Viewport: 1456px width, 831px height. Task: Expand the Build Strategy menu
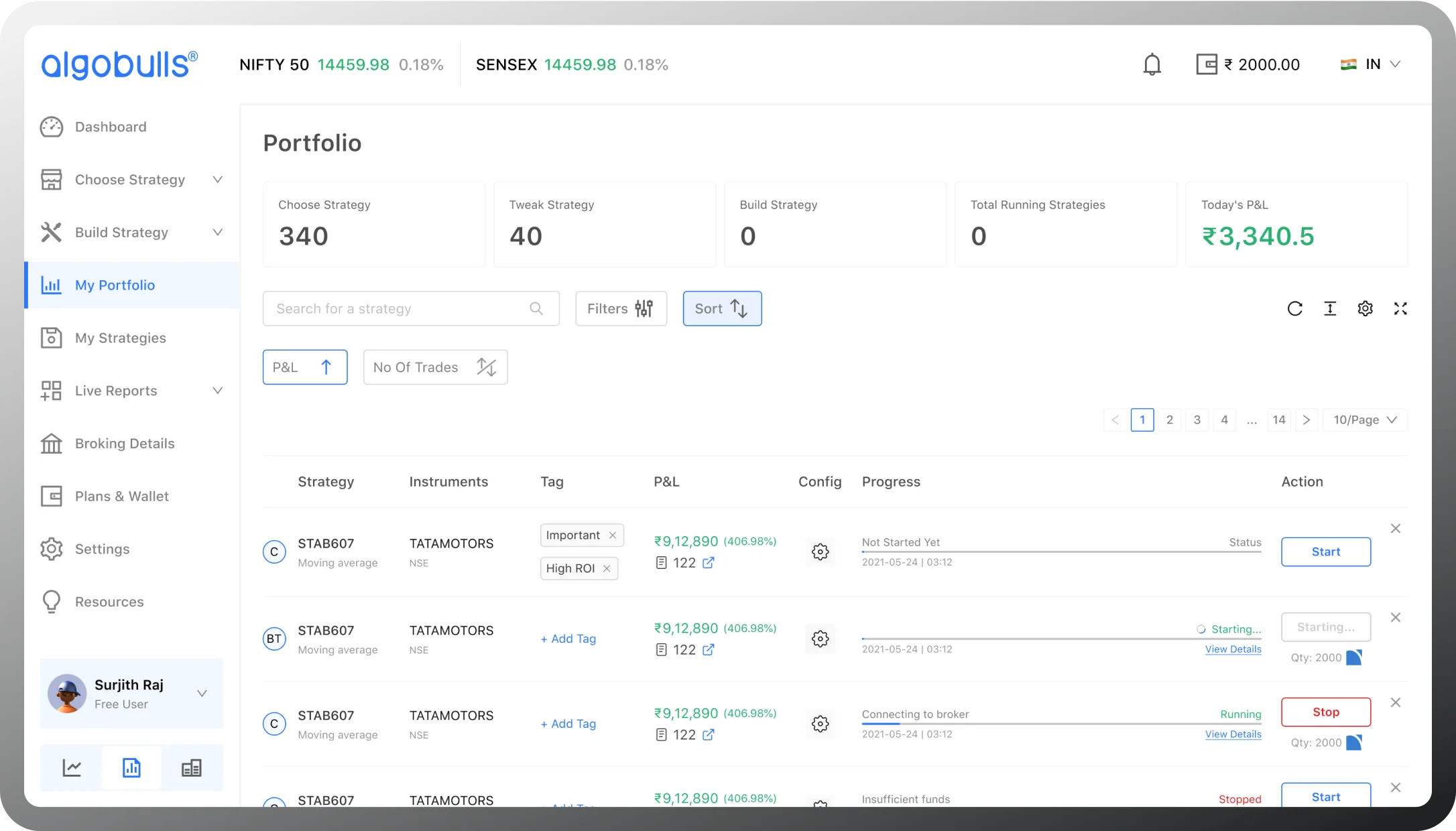coord(131,233)
